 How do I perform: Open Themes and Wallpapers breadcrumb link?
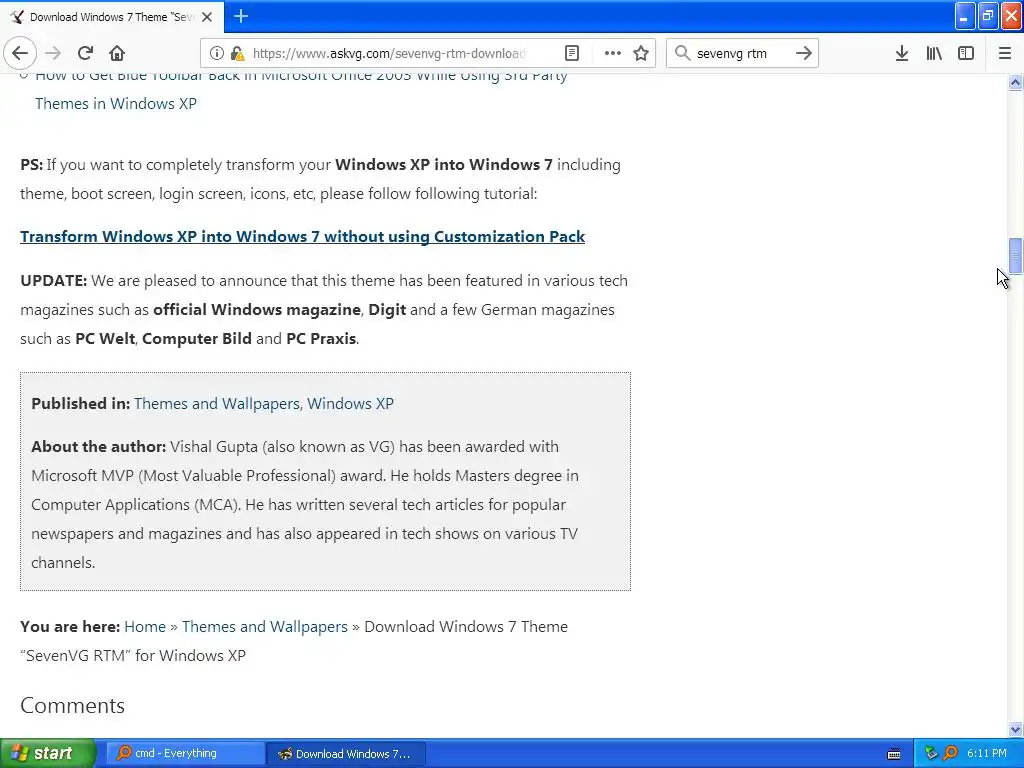(264, 626)
